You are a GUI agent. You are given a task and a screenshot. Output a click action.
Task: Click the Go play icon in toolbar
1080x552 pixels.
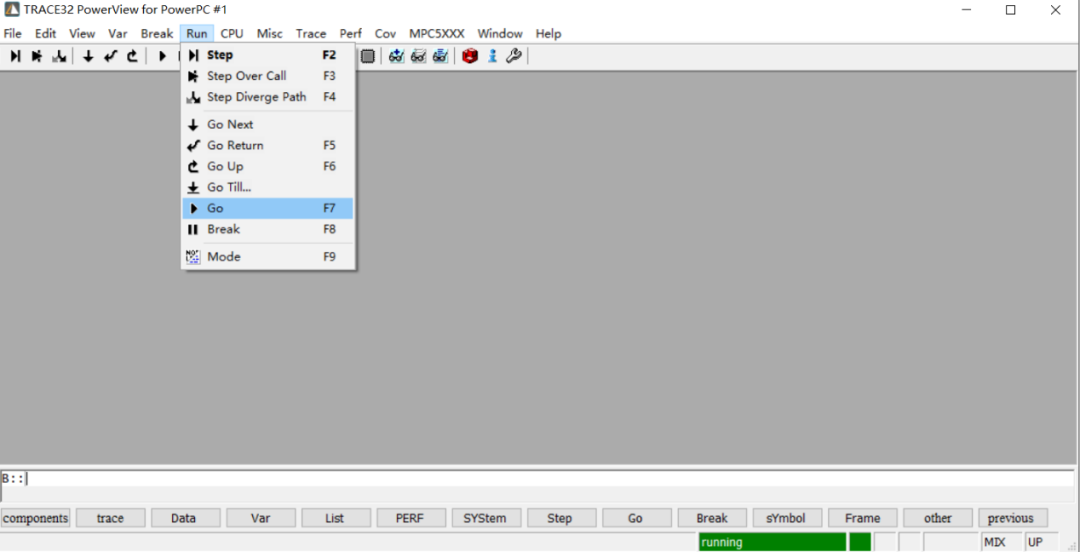[162, 56]
